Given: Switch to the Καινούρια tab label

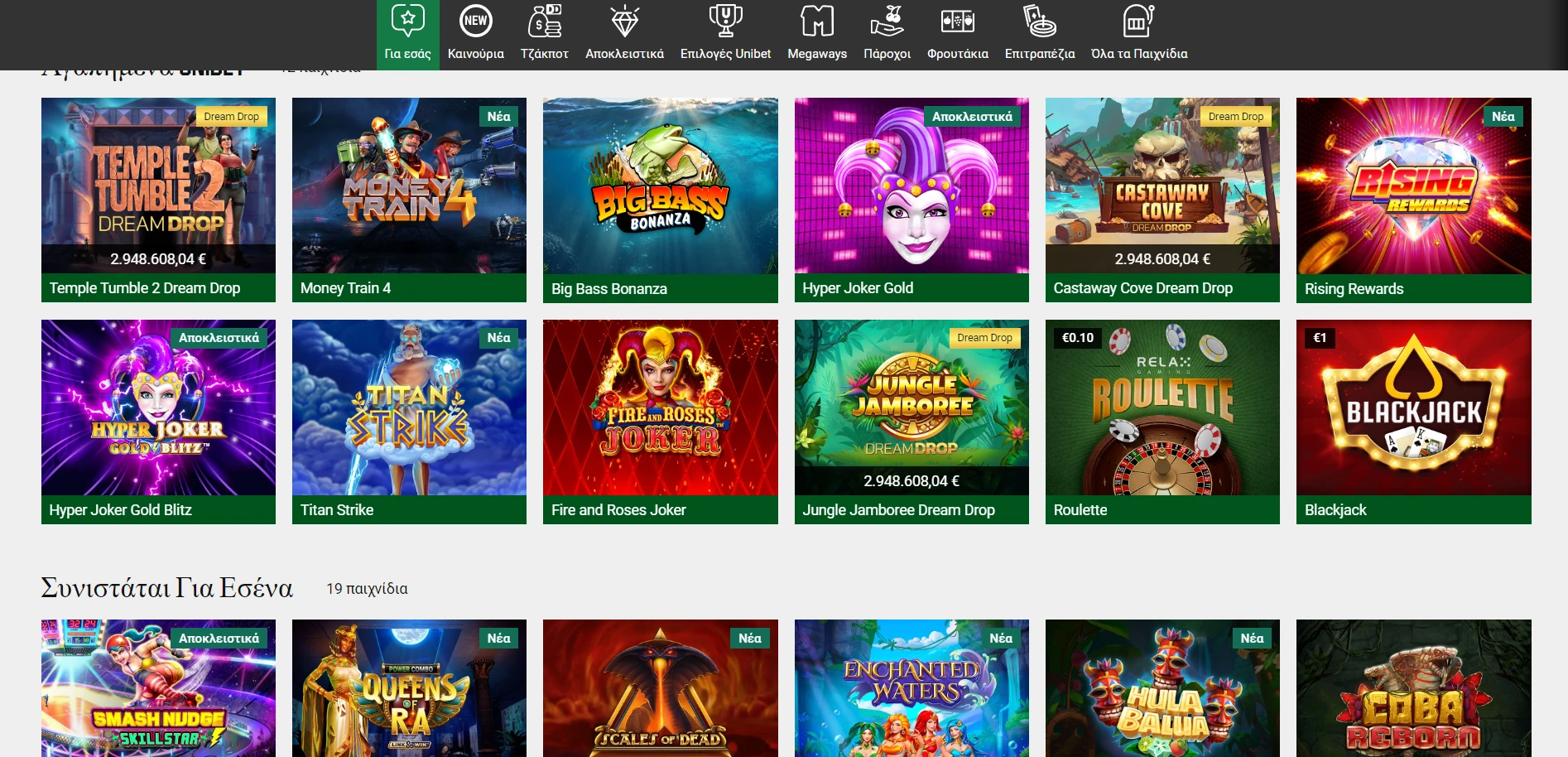Looking at the screenshot, I should coord(476,54).
